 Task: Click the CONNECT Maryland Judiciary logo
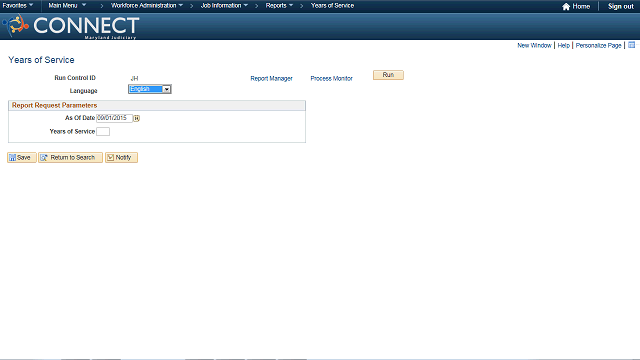[71, 27]
